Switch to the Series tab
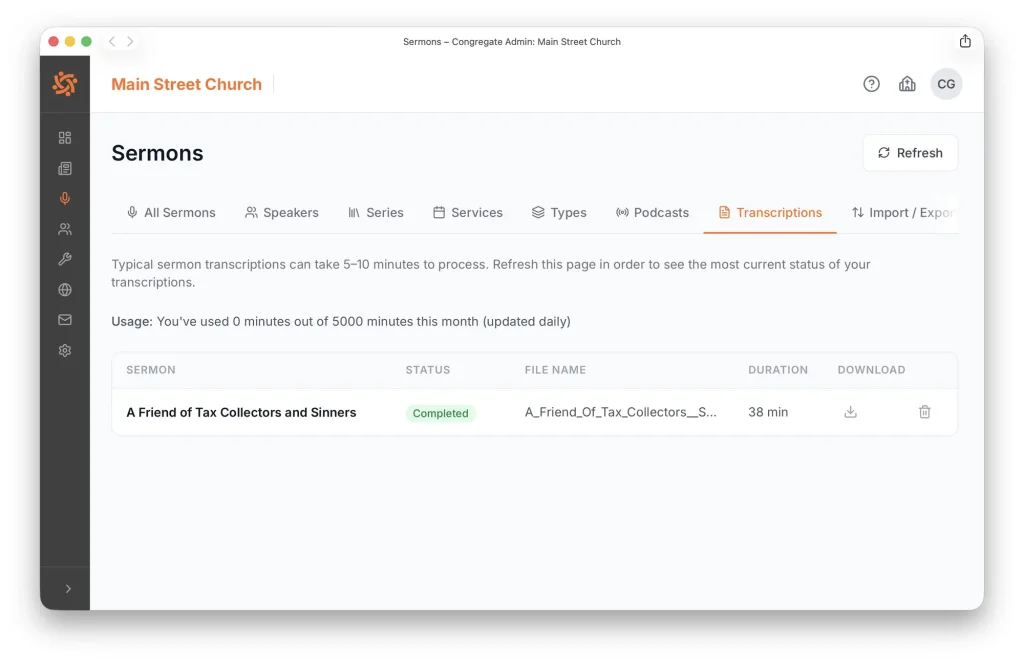The image size is (1024, 663). pyautogui.click(x=376, y=212)
